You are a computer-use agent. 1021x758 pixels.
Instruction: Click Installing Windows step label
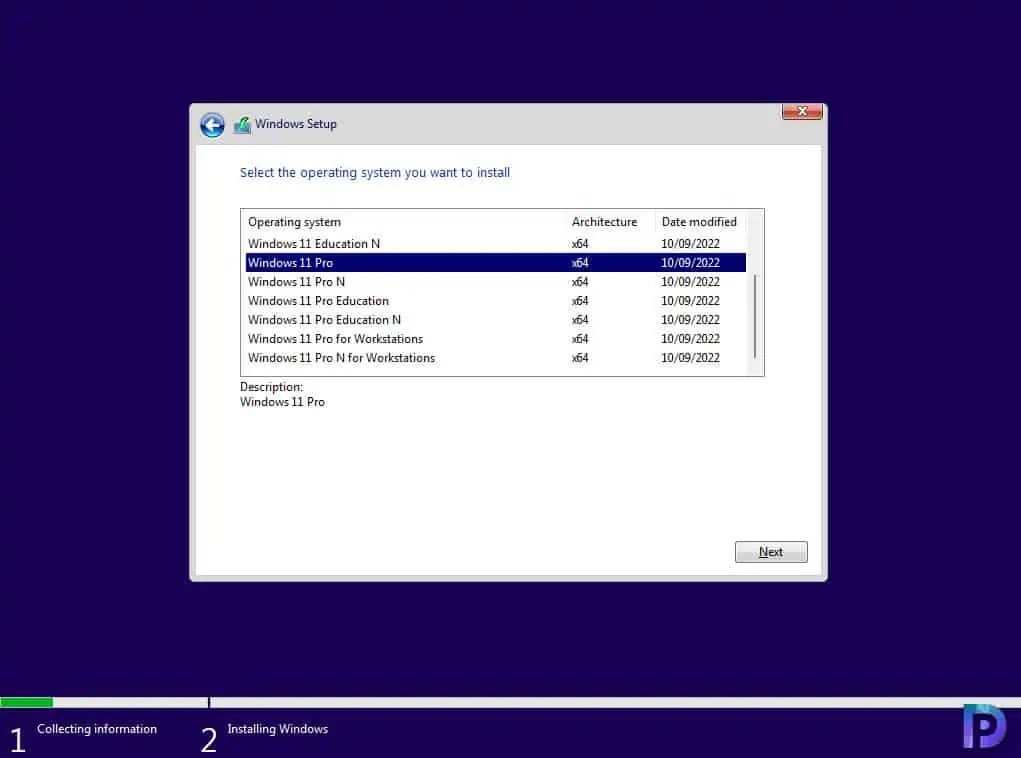pos(277,729)
